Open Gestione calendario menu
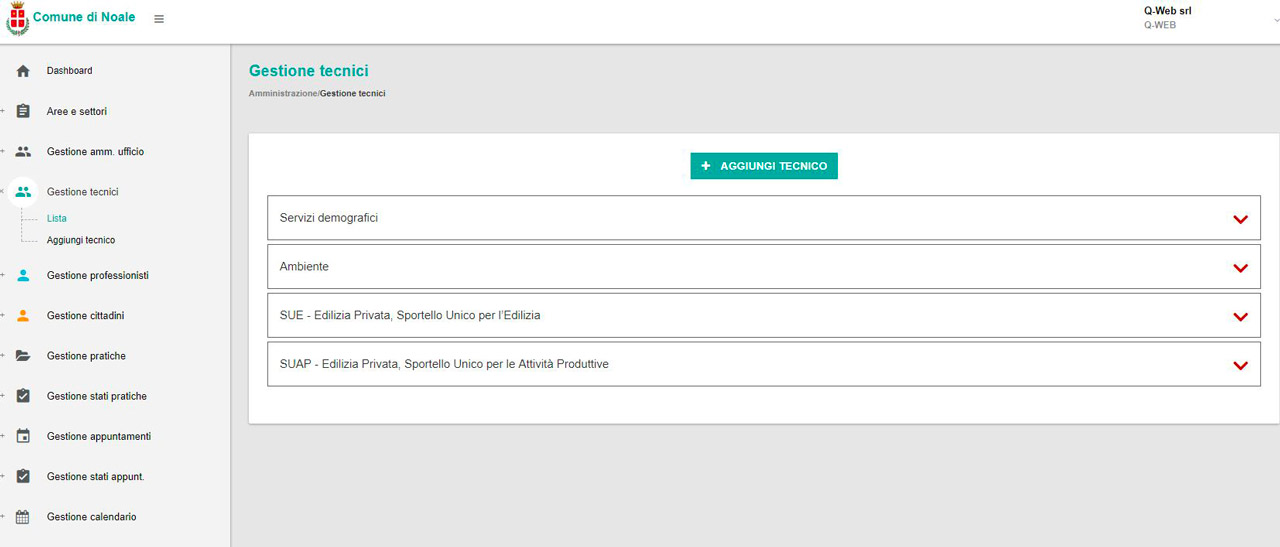The width and height of the screenshot is (1280, 547). click(91, 517)
